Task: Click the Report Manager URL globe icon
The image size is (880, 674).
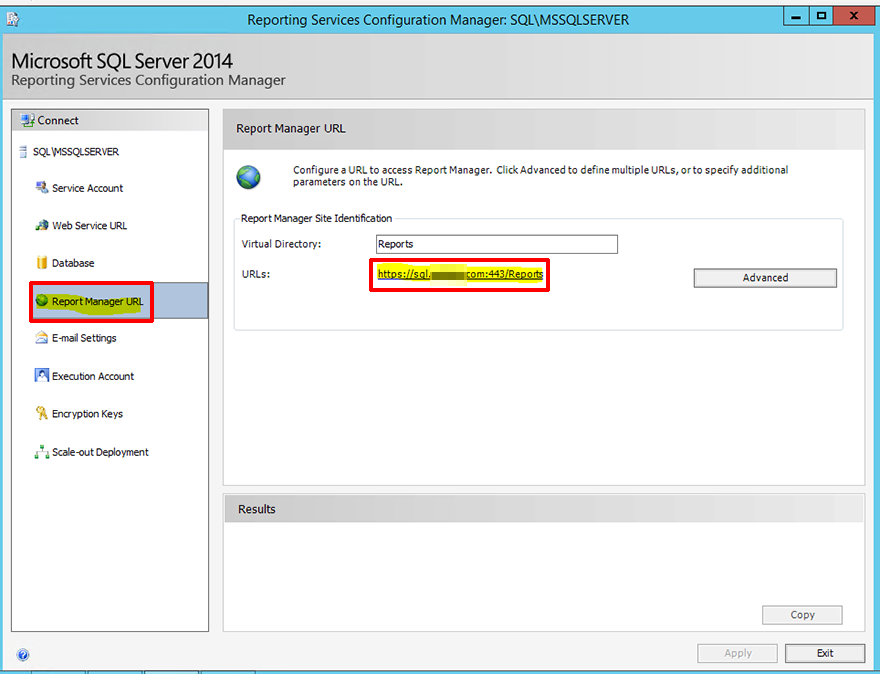Action: (x=42, y=301)
